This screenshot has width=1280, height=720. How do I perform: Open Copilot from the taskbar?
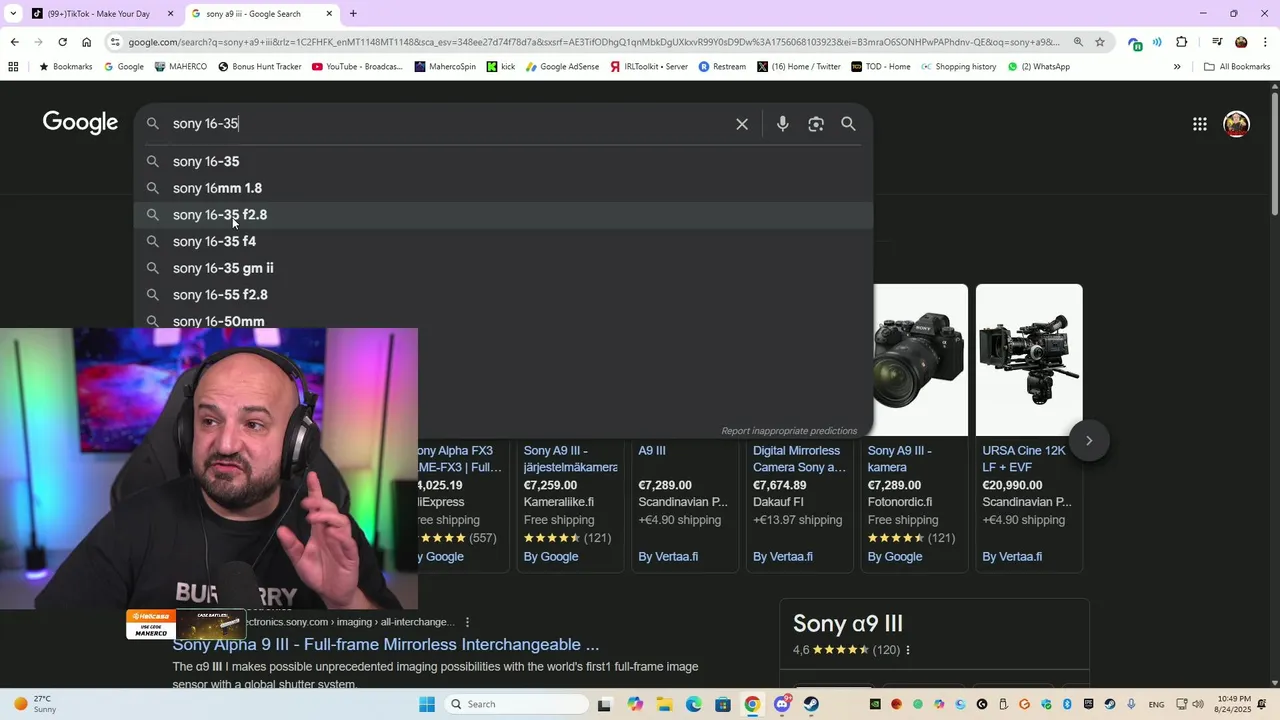(x=635, y=704)
